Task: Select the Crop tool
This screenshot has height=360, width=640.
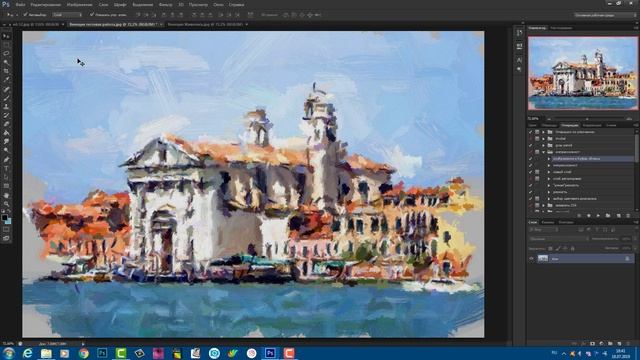Action: (x=6, y=71)
